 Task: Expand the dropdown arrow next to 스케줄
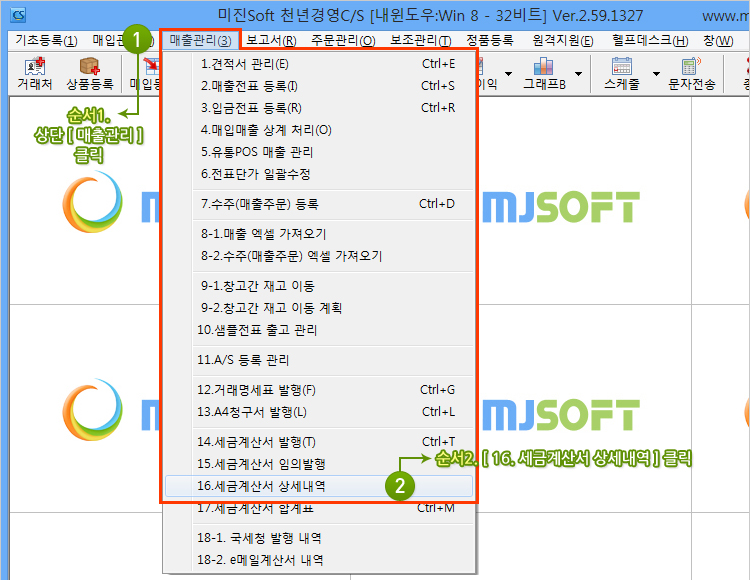[x=656, y=74]
